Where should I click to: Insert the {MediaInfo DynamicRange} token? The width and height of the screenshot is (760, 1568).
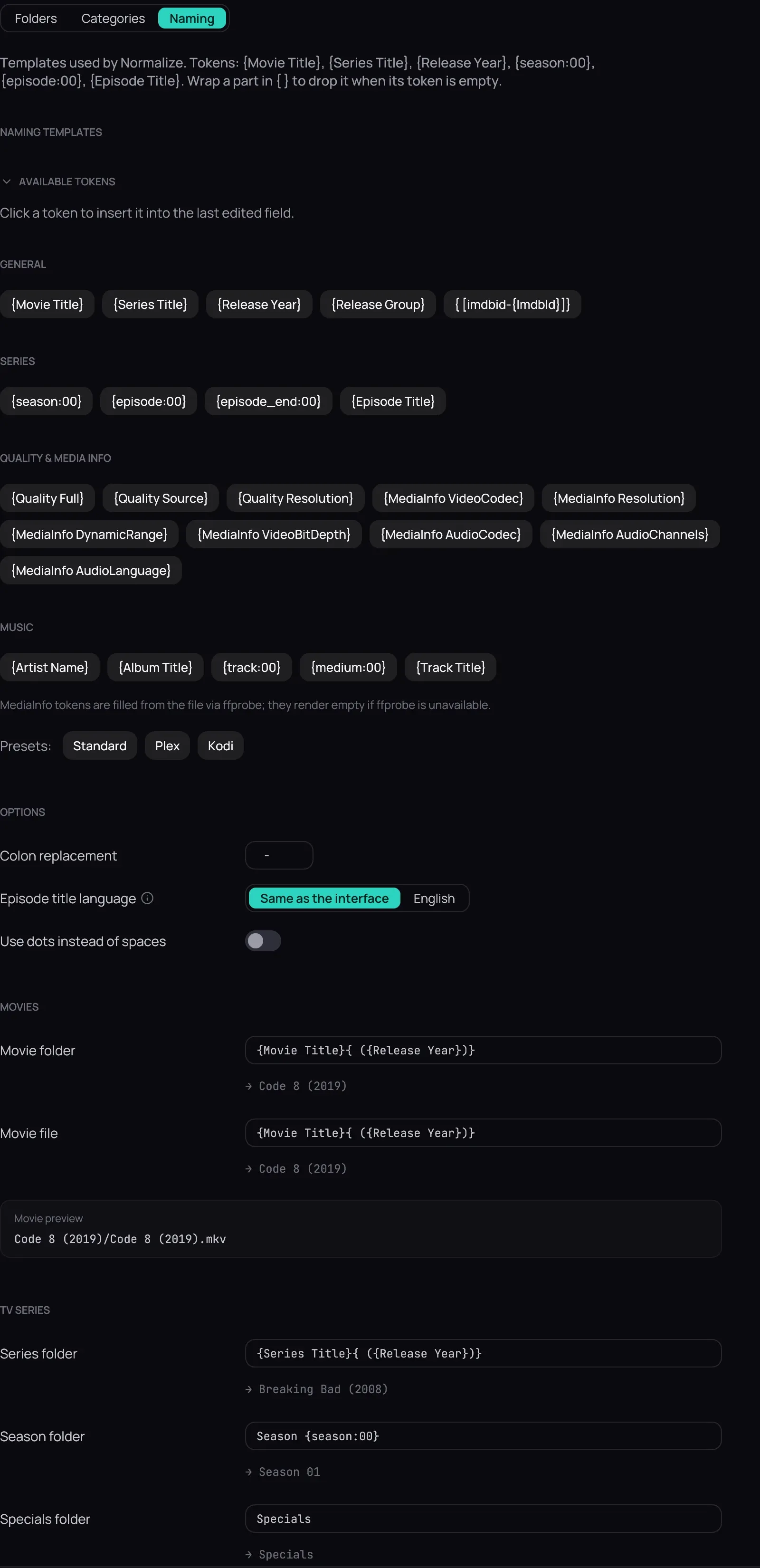89,534
